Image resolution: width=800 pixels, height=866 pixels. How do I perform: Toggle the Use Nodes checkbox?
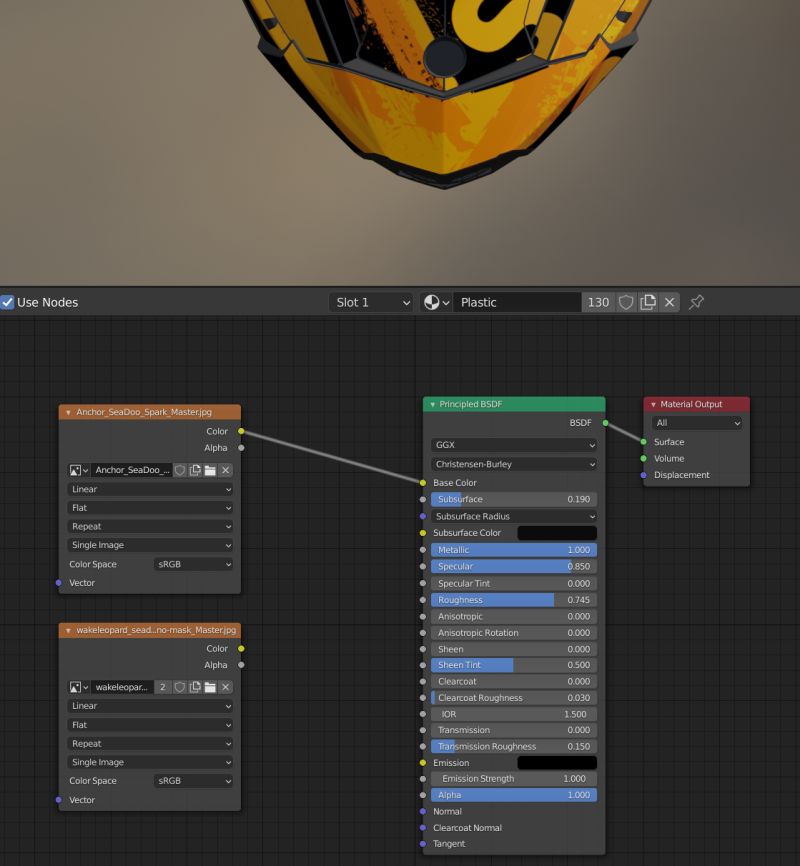coord(9,302)
